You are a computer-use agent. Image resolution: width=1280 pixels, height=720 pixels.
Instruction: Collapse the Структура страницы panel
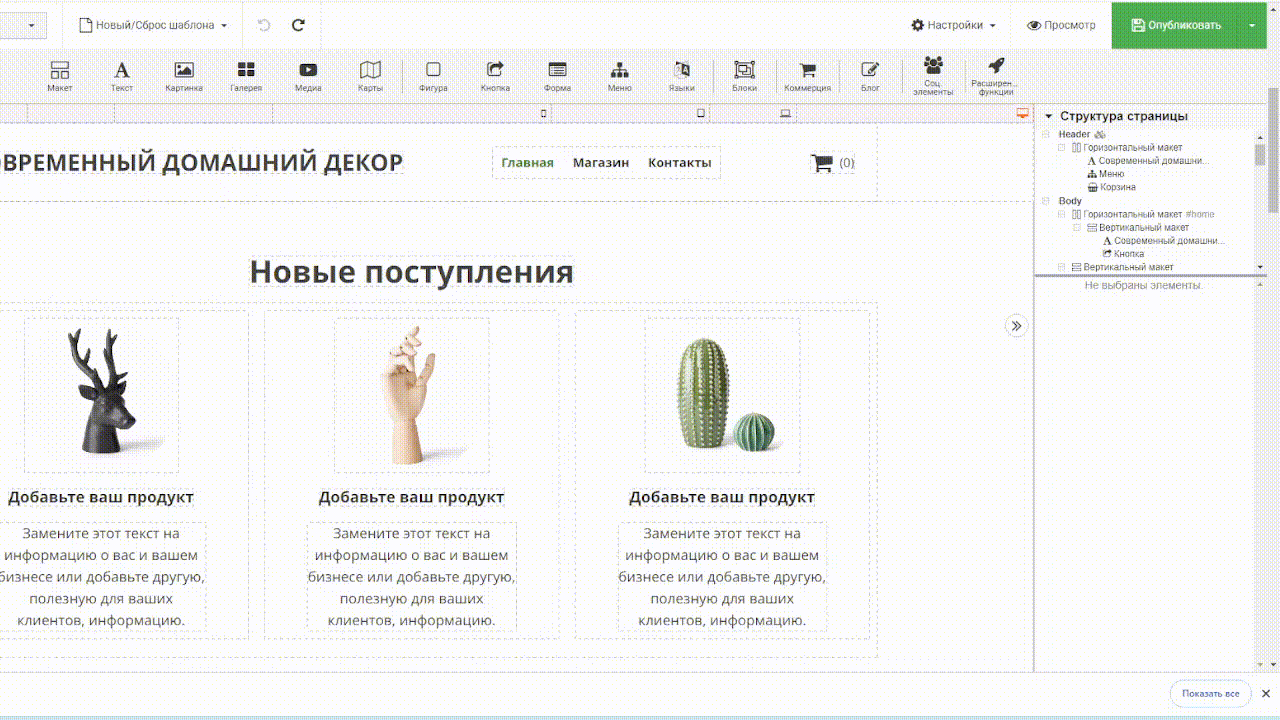coord(1048,116)
